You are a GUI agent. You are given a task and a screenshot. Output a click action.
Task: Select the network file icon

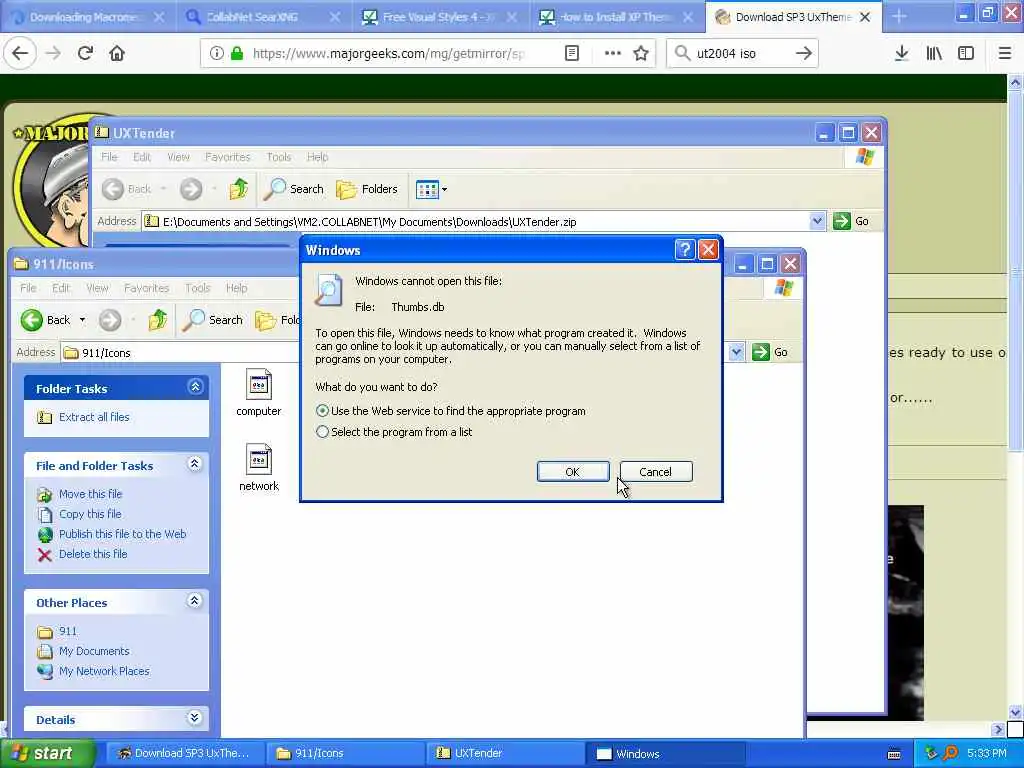(x=259, y=468)
